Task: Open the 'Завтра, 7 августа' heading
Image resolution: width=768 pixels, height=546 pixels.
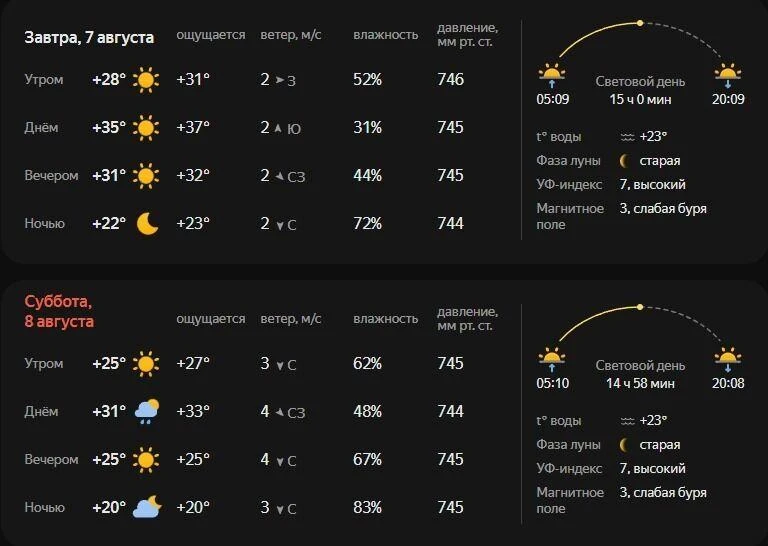Action: click(x=89, y=37)
